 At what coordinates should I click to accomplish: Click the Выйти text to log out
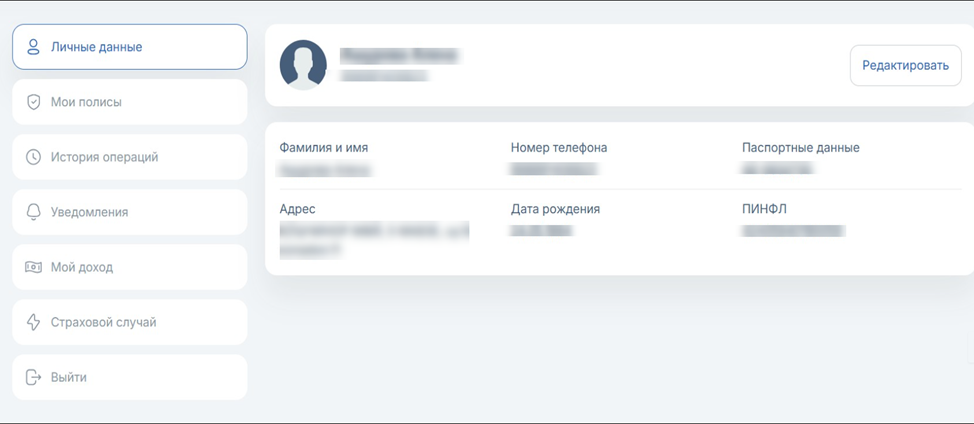[69, 377]
